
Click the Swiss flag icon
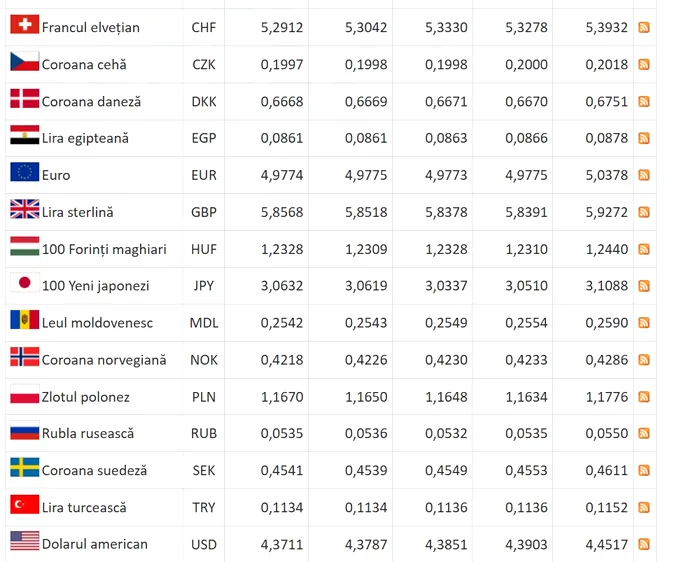[x=25, y=24]
